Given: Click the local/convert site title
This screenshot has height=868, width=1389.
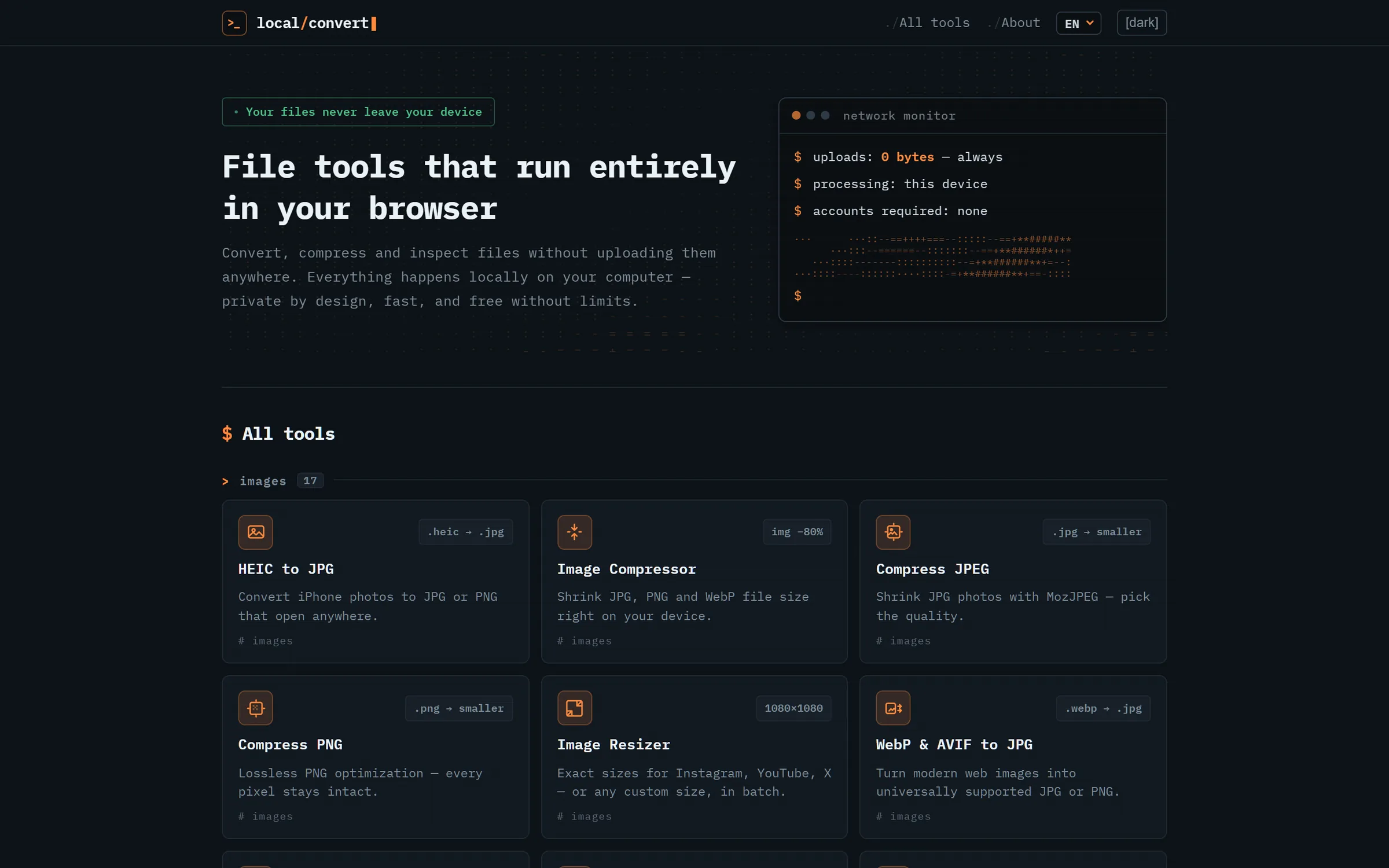Looking at the screenshot, I should (316, 23).
